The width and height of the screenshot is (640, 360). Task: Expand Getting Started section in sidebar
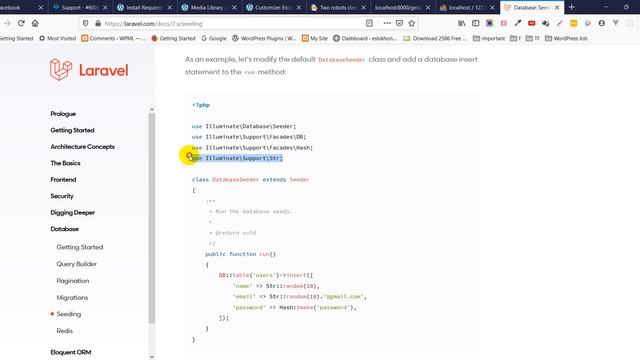tap(72, 130)
